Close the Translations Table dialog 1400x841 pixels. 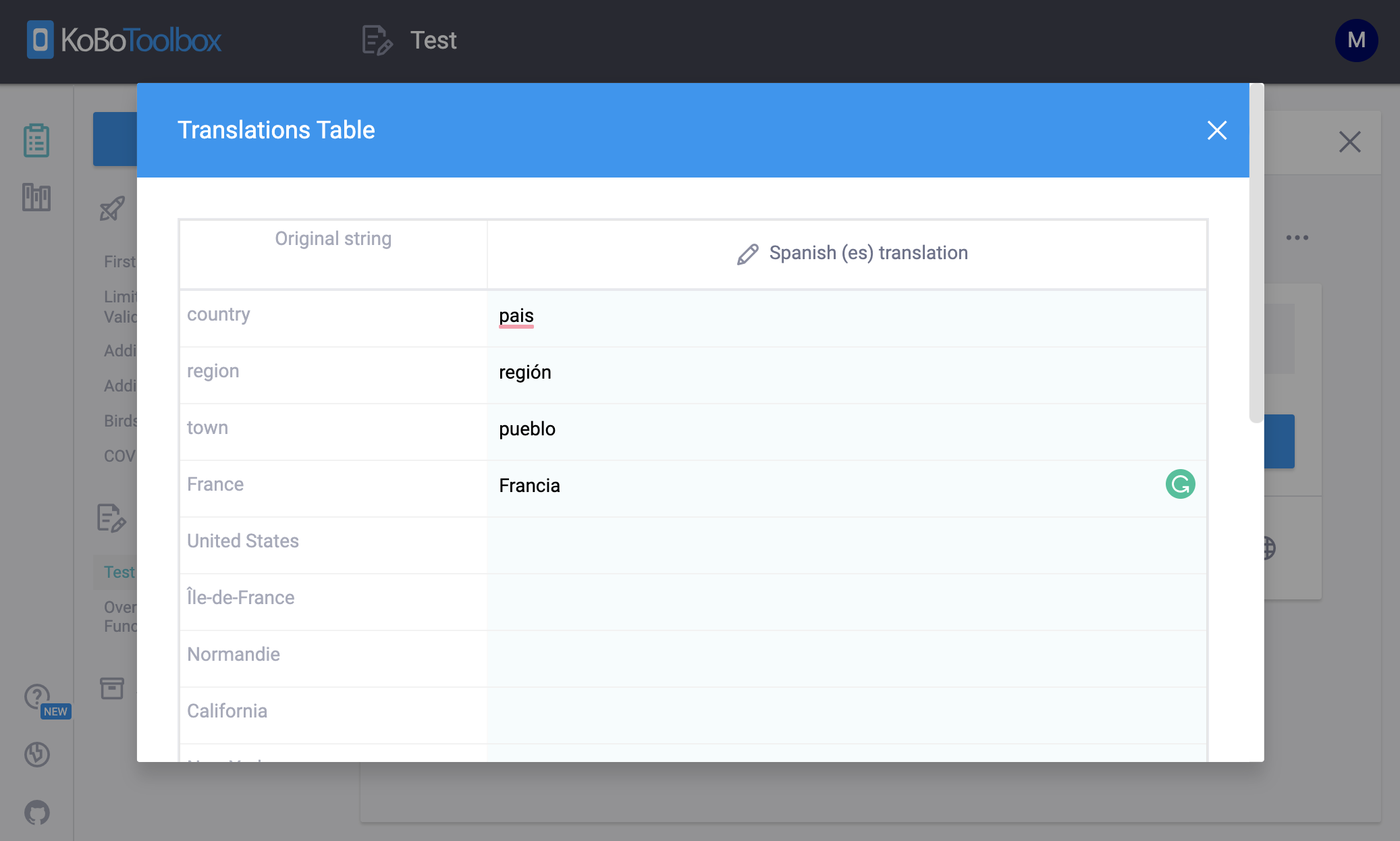tap(1216, 130)
